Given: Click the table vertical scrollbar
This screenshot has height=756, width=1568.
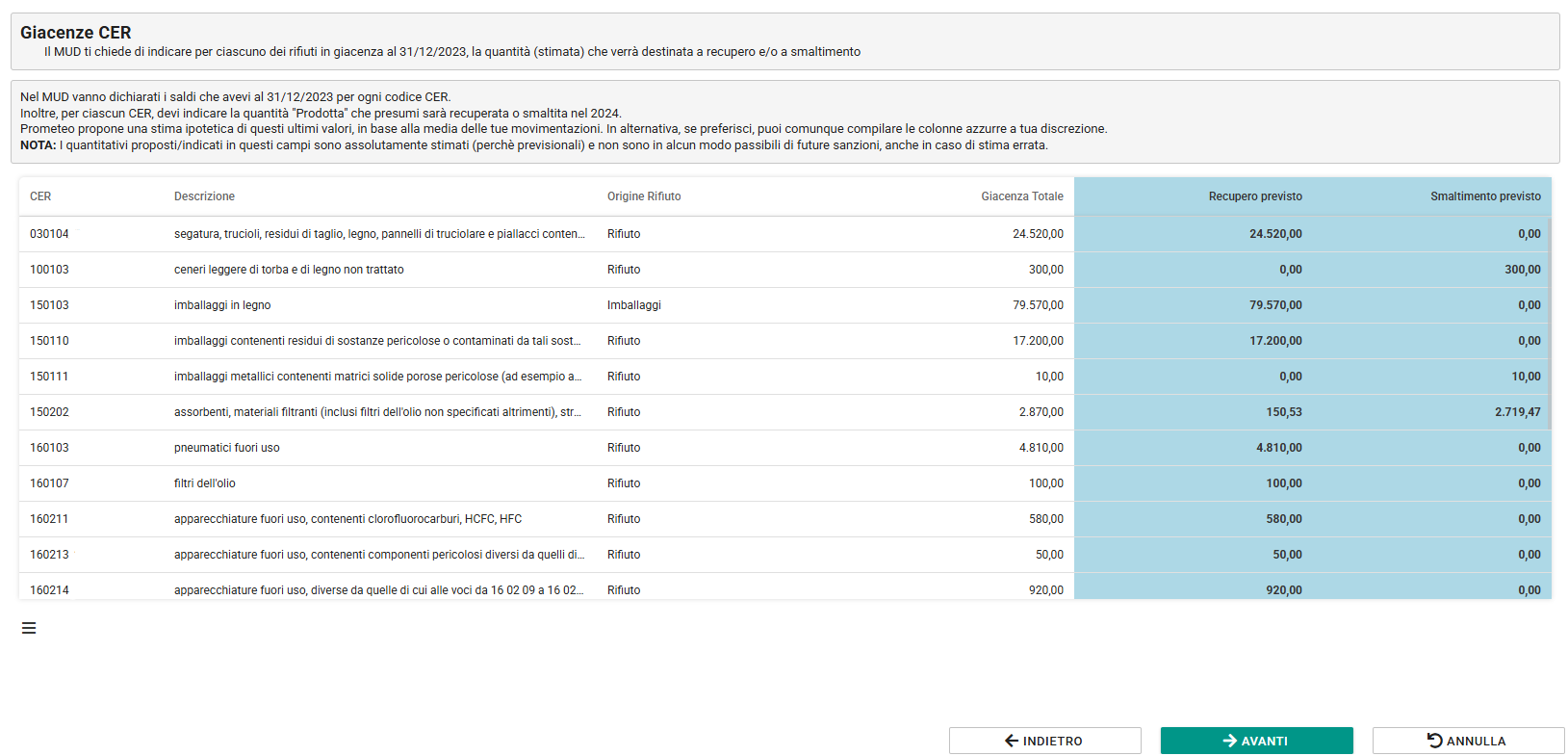Looking at the screenshot, I should point(1549,323).
